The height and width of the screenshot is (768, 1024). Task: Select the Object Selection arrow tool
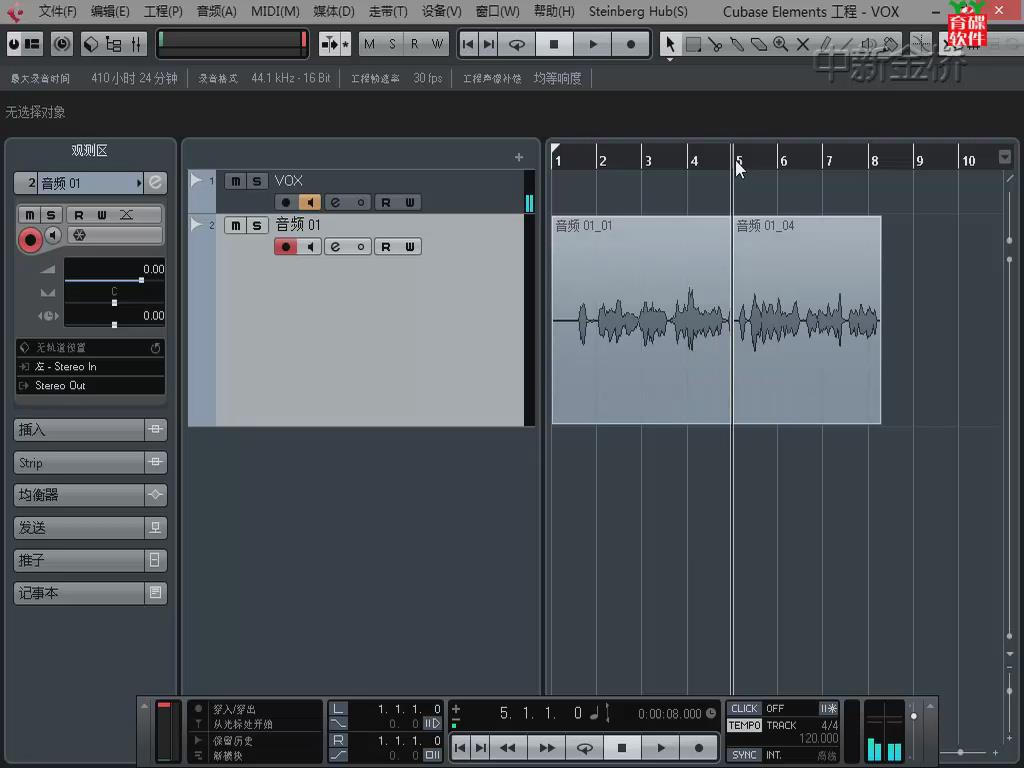pyautogui.click(x=670, y=44)
